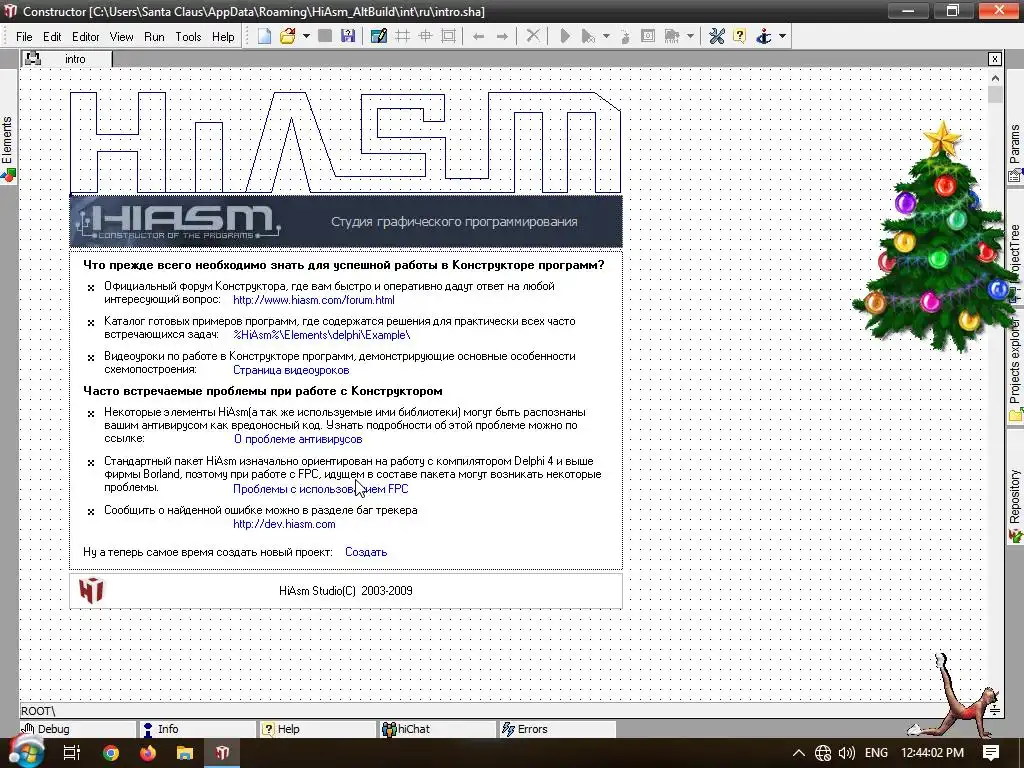Click the square window toolbar icon
The height and width of the screenshot is (768, 1024).
(x=648, y=37)
